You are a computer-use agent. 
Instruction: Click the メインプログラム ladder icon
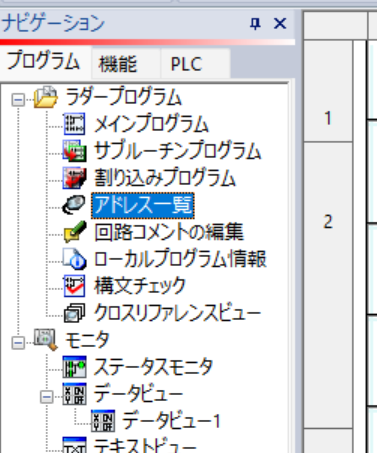74,124
